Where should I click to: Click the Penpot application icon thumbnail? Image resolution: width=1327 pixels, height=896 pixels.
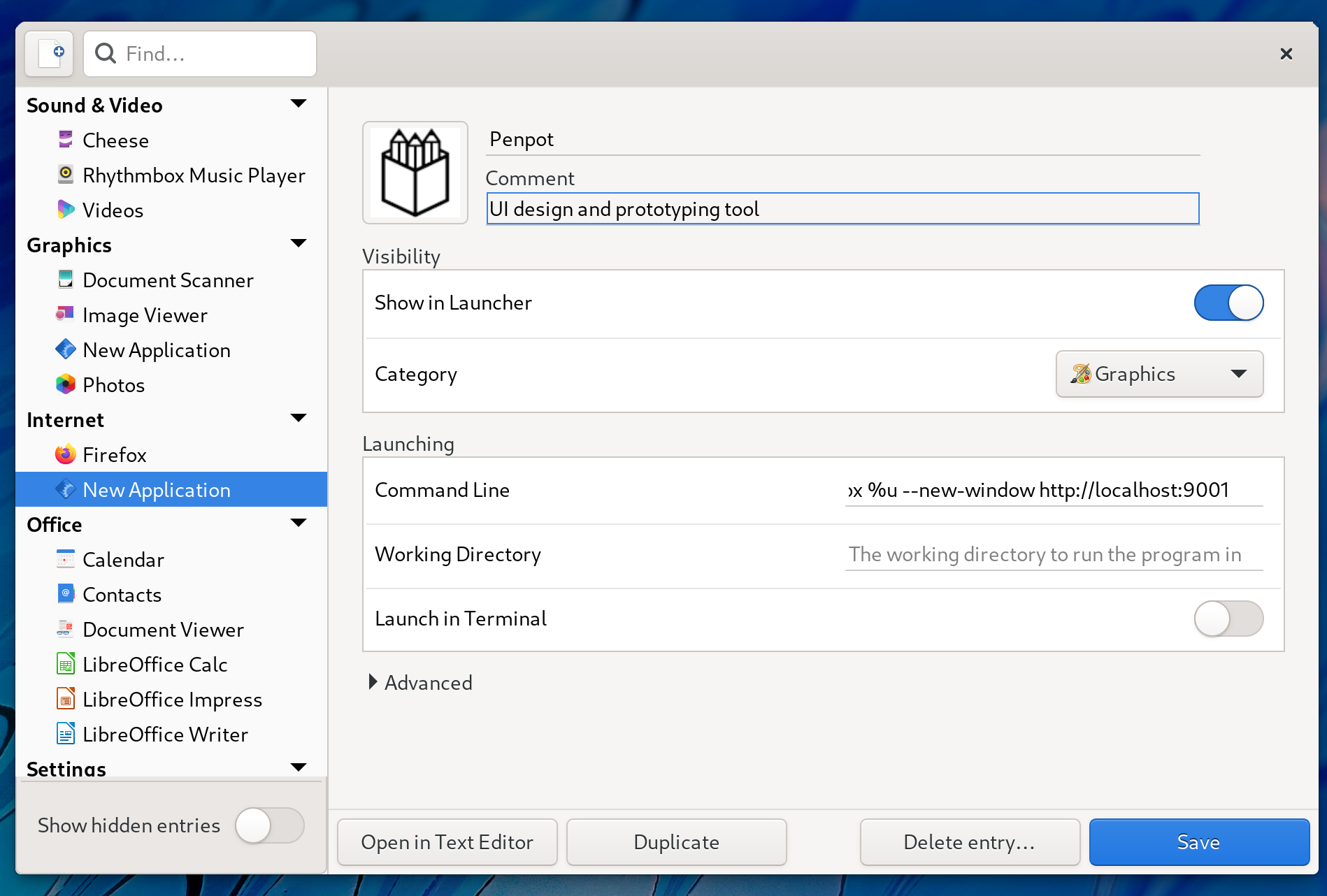[x=415, y=173]
